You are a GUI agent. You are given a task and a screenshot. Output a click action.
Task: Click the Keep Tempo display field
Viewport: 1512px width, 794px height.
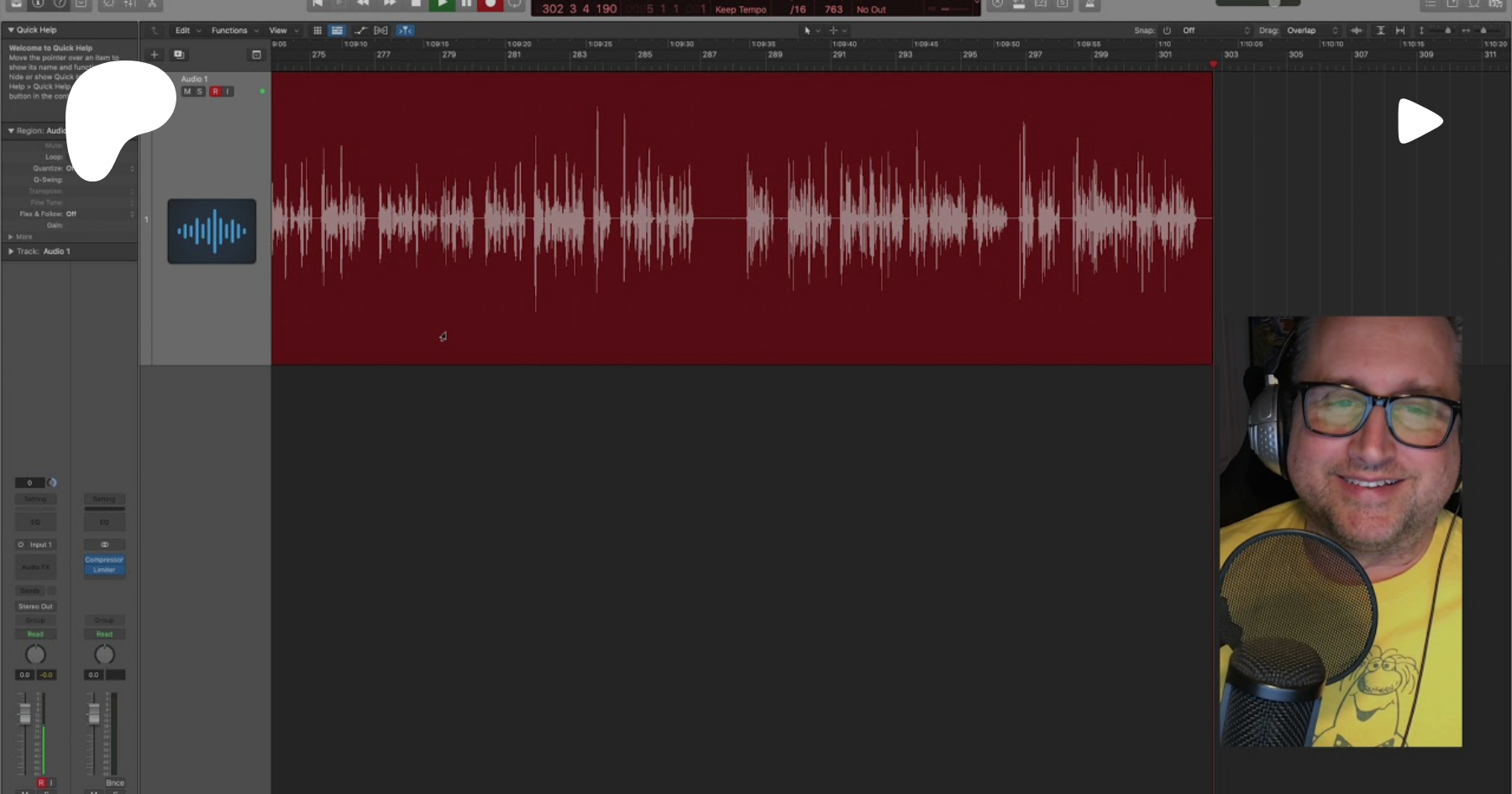740,10
